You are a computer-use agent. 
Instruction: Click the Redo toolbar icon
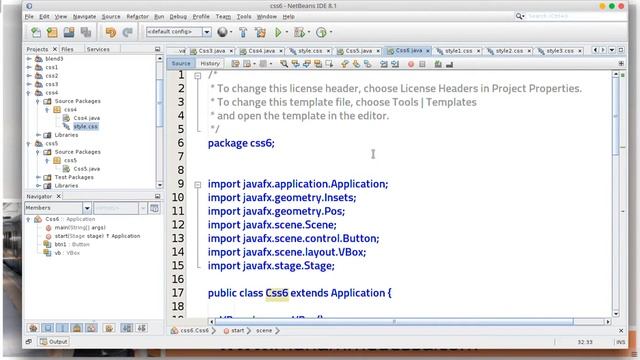coord(127,32)
